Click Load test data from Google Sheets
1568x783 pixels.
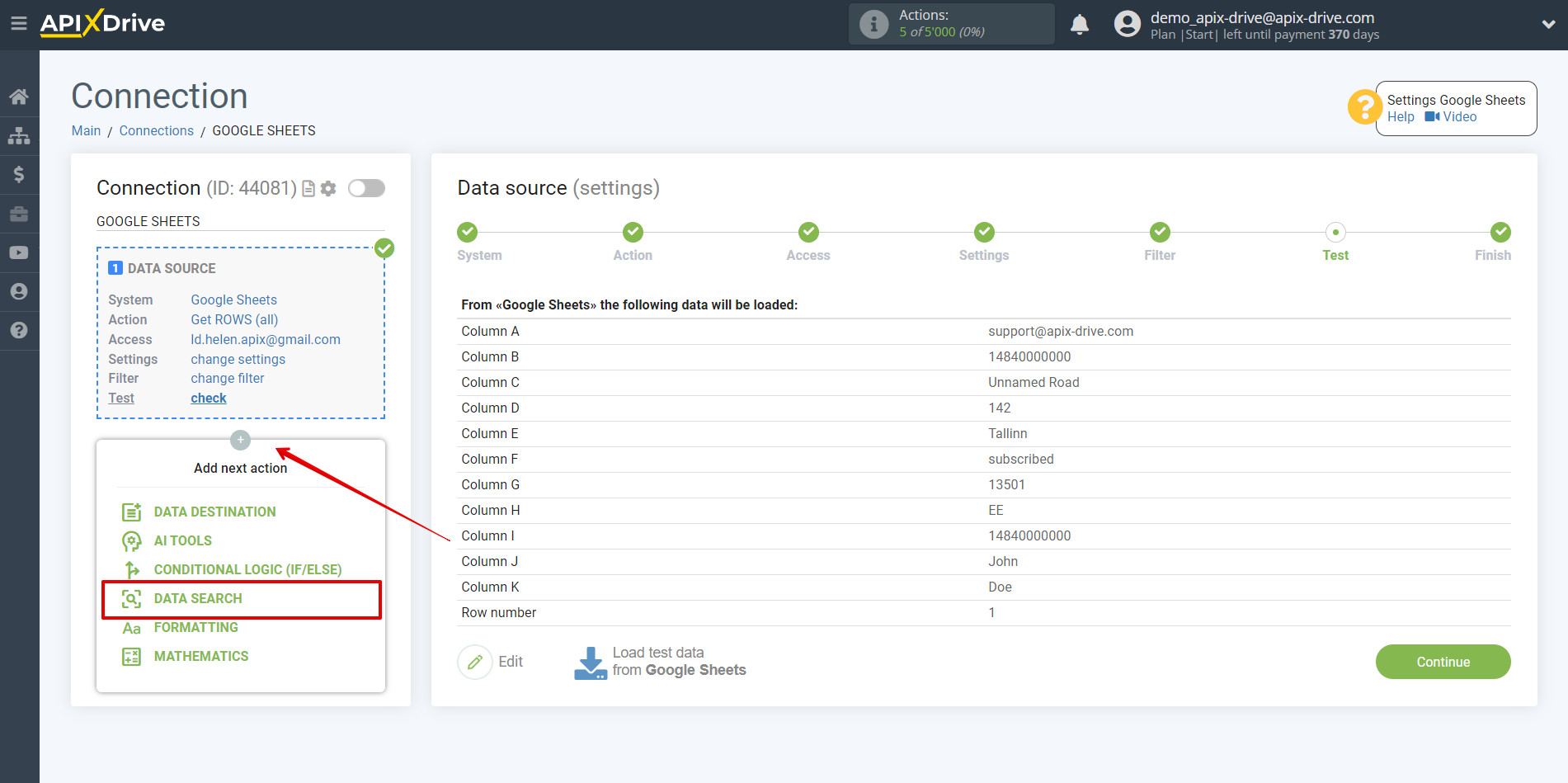tap(679, 662)
